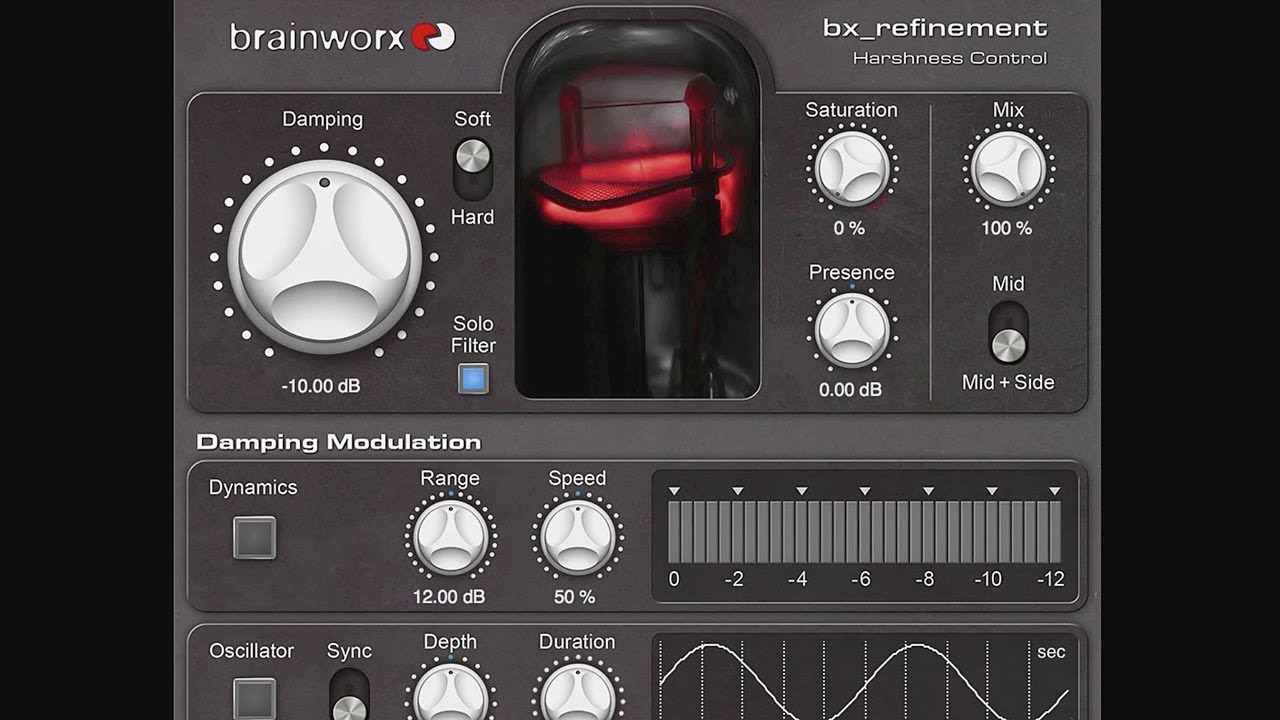Click the brainworx logo
This screenshot has width=1280, height=720.
[343, 37]
